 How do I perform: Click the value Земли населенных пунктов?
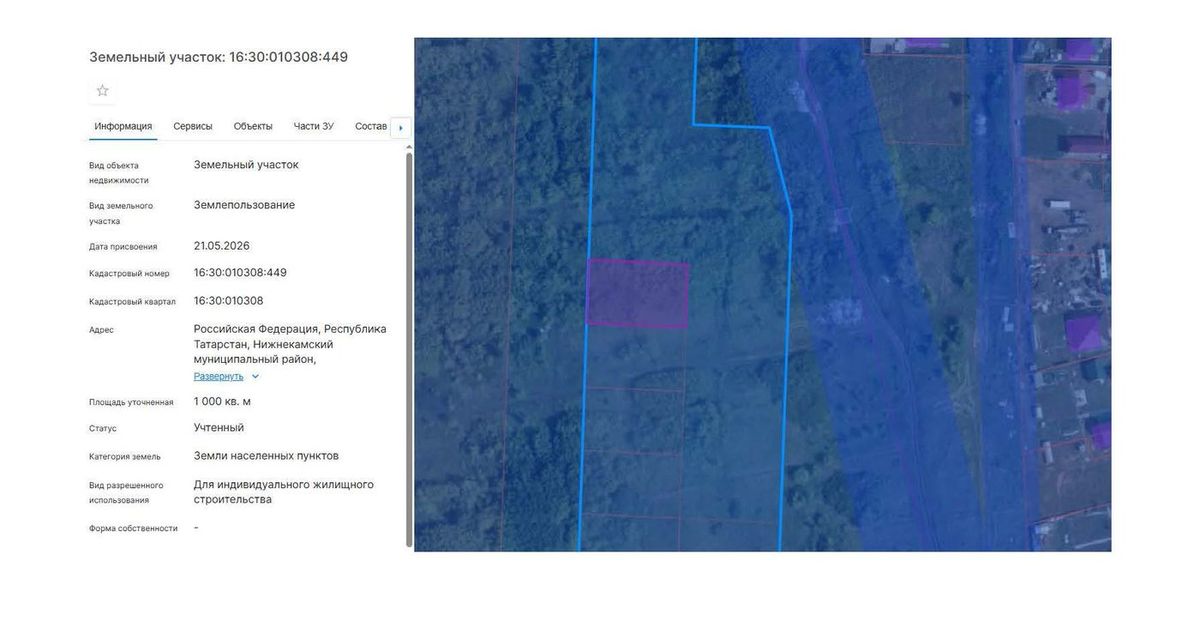(x=266, y=455)
